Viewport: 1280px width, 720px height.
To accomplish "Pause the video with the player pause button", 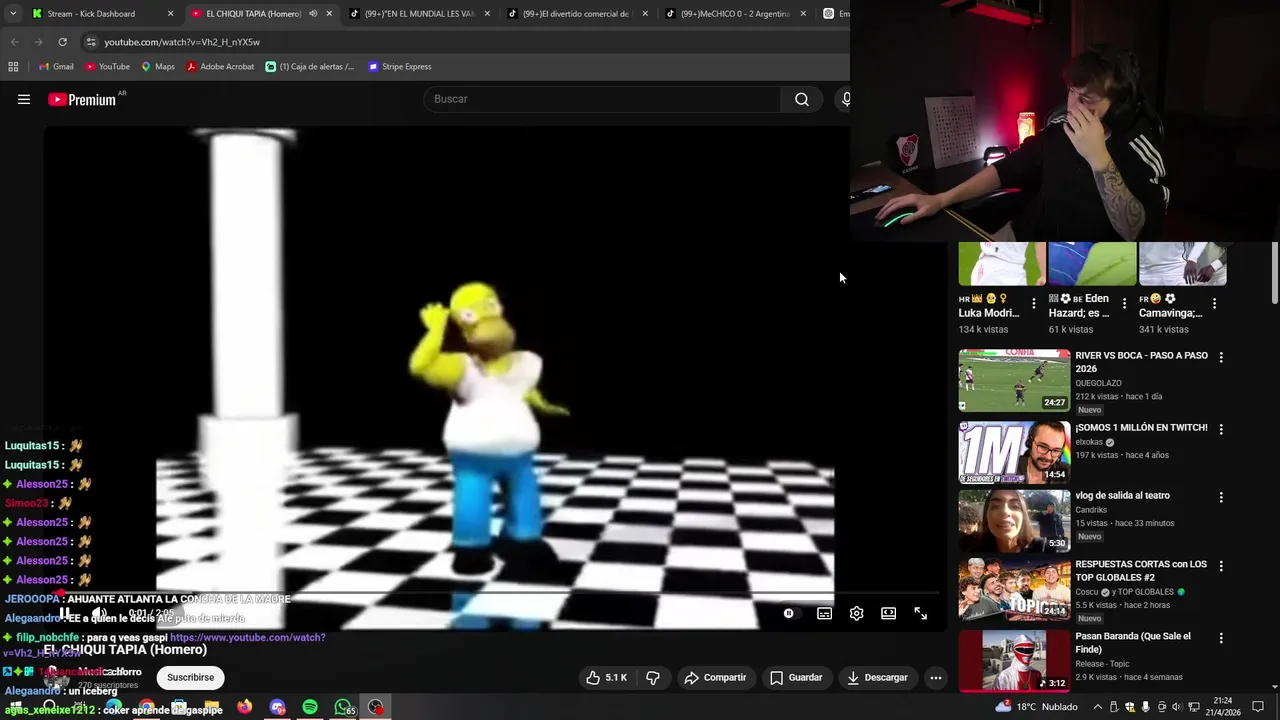I will [x=64, y=613].
